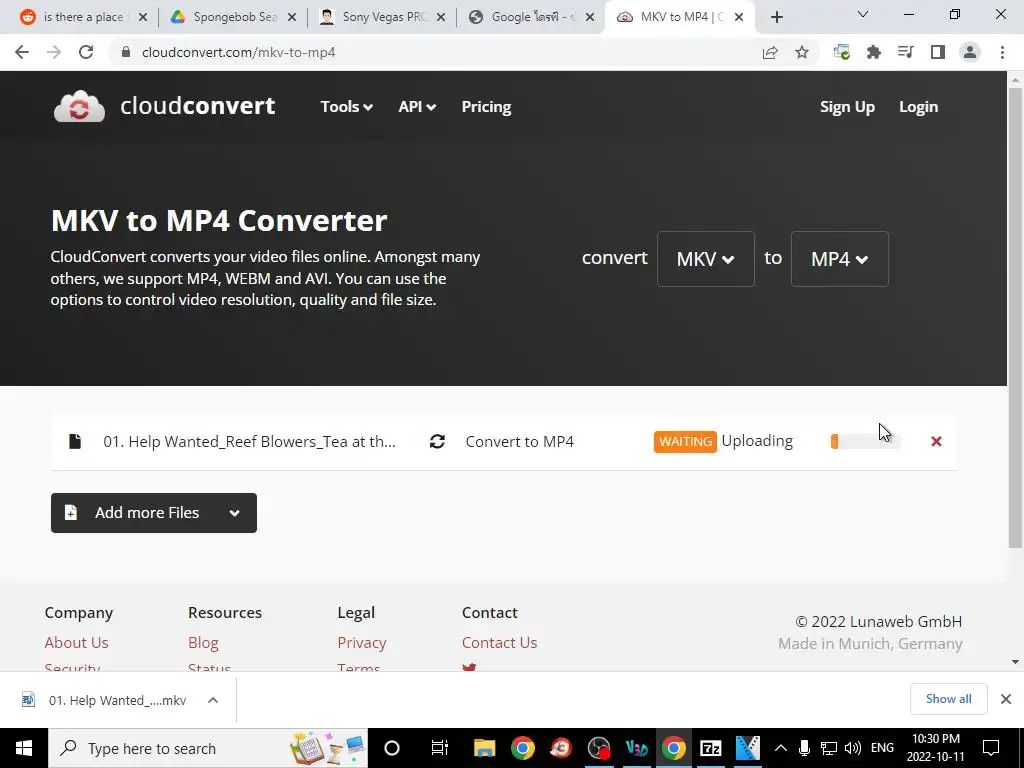This screenshot has width=1024, height=768.
Task: Go back to the previous page
Action: tap(22, 52)
